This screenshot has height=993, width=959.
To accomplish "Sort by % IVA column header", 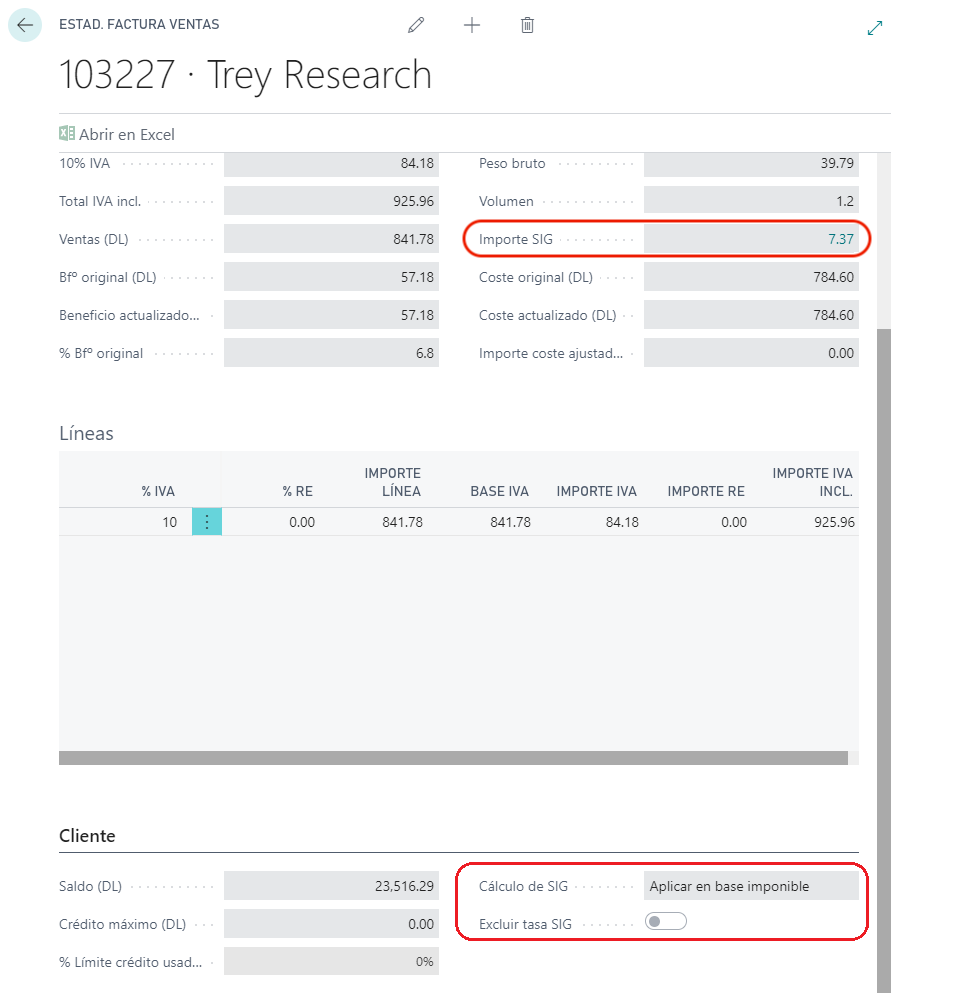I will (x=158, y=491).
